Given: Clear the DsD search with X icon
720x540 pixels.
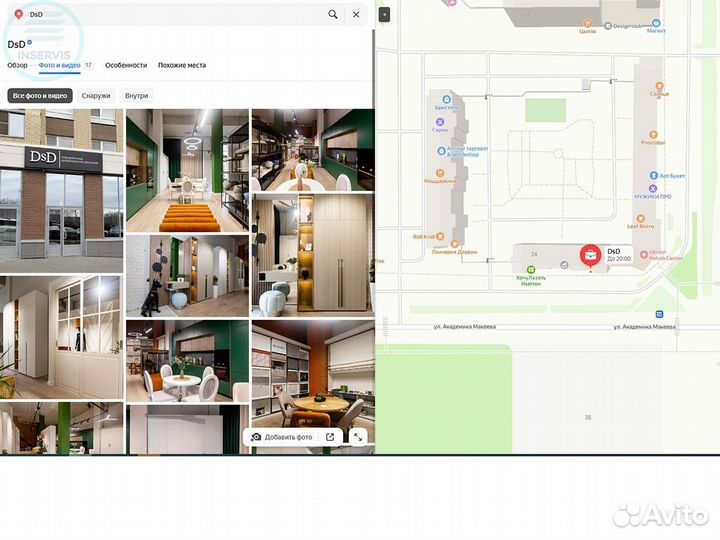Looking at the screenshot, I should pos(356,15).
